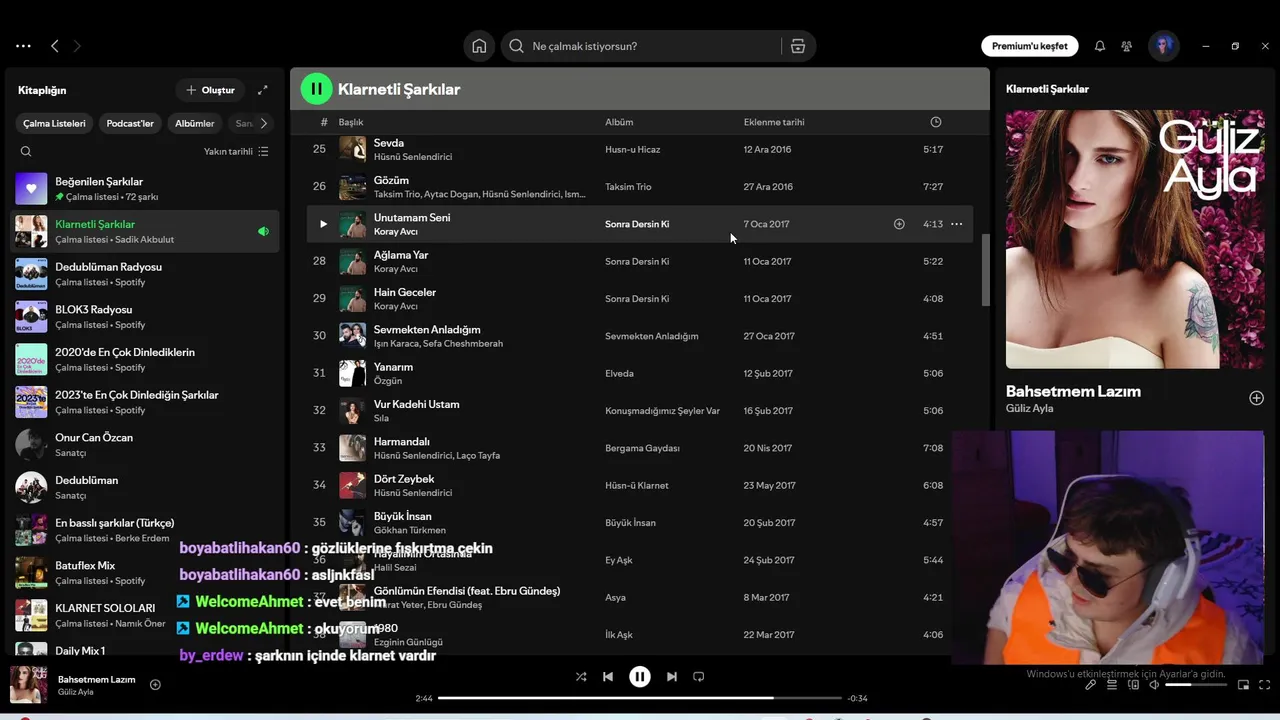The width and height of the screenshot is (1280, 720).
Task: Toggle repeat mode
Action: 699,677
